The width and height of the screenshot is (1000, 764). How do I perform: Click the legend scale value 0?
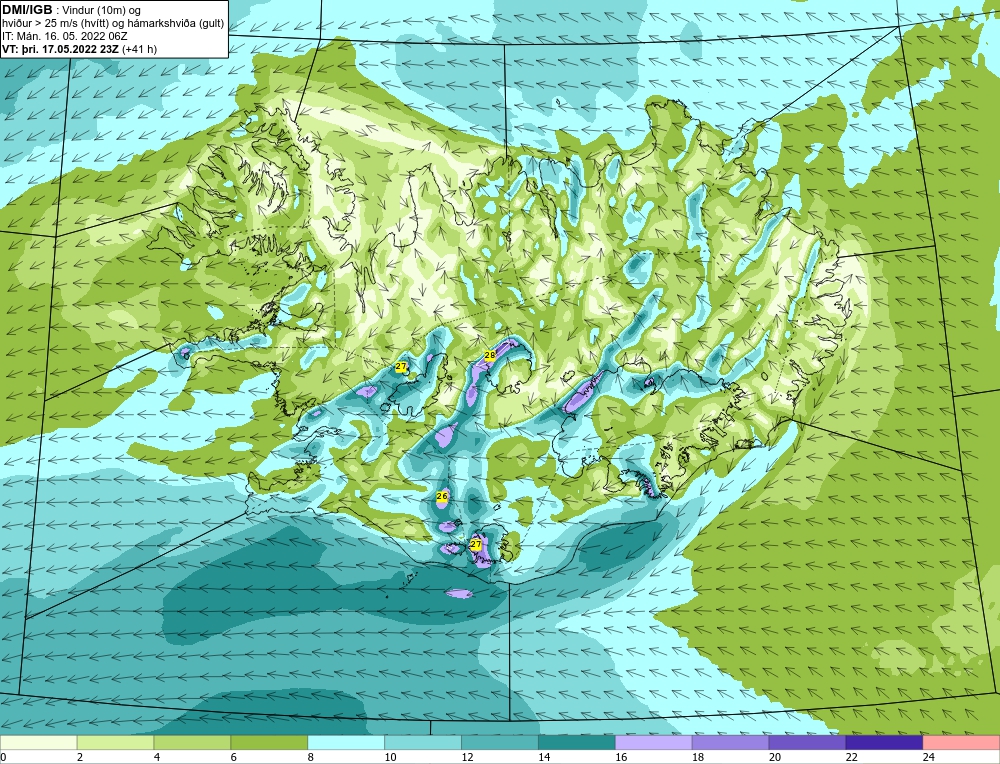pyautogui.click(x=3, y=757)
